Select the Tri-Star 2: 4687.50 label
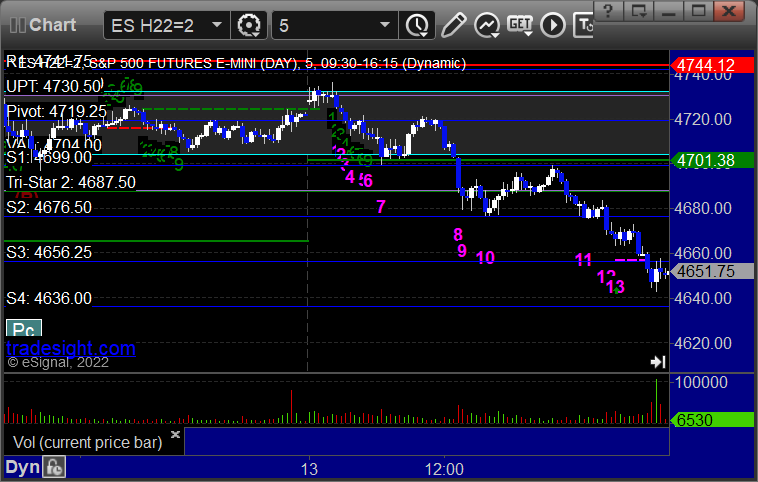The height and width of the screenshot is (482, 758). [x=71, y=182]
